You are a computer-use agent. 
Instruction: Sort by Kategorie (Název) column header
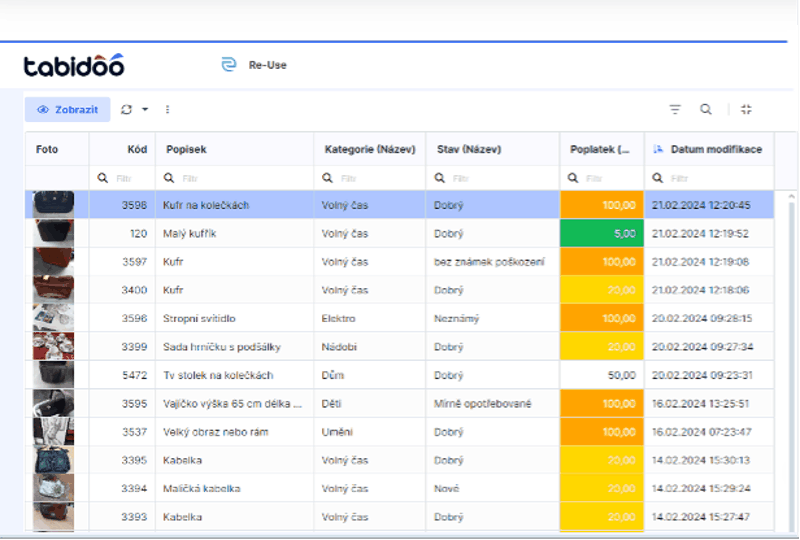coord(369,149)
